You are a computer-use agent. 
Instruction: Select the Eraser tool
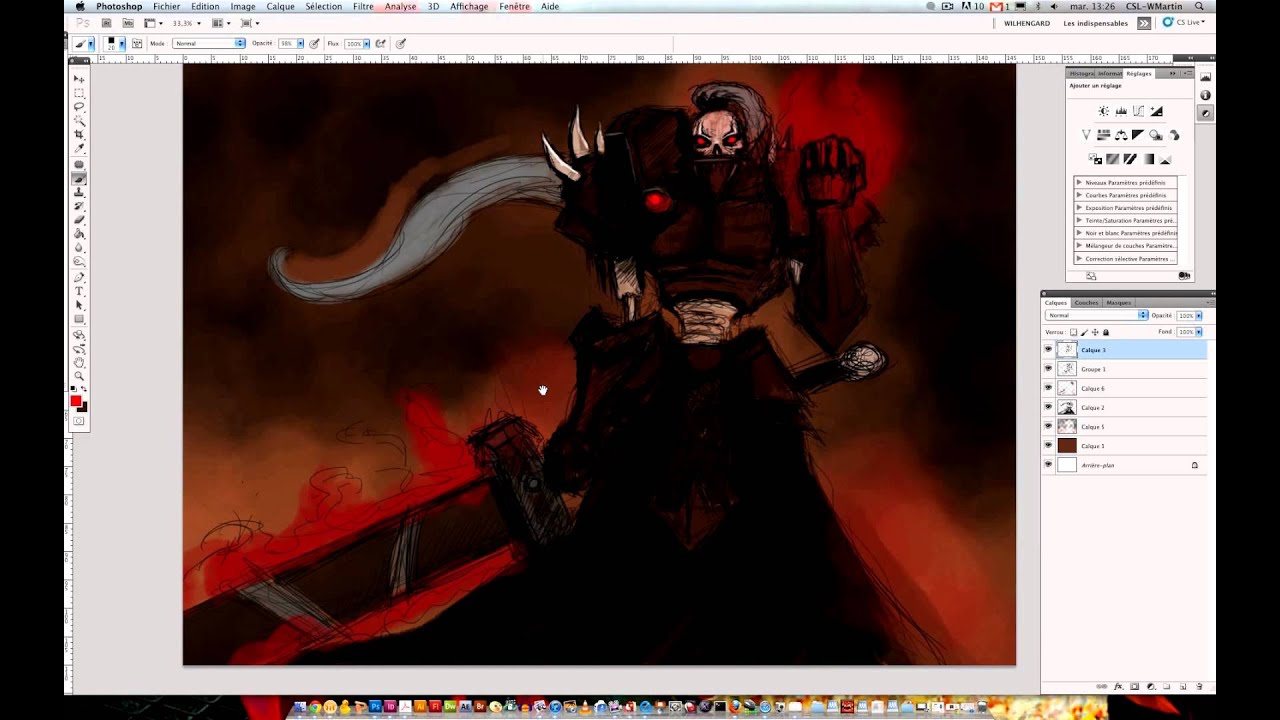point(79,219)
